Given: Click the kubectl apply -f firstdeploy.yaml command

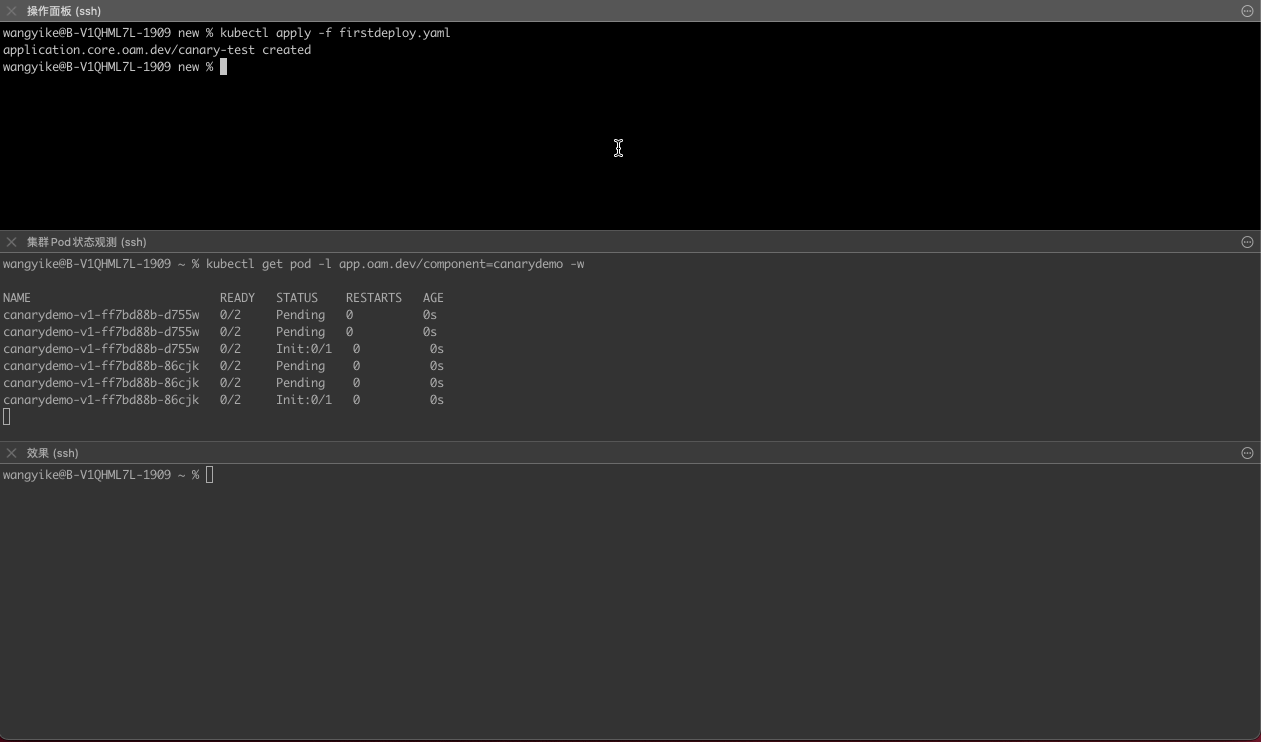Looking at the screenshot, I should tap(335, 33).
